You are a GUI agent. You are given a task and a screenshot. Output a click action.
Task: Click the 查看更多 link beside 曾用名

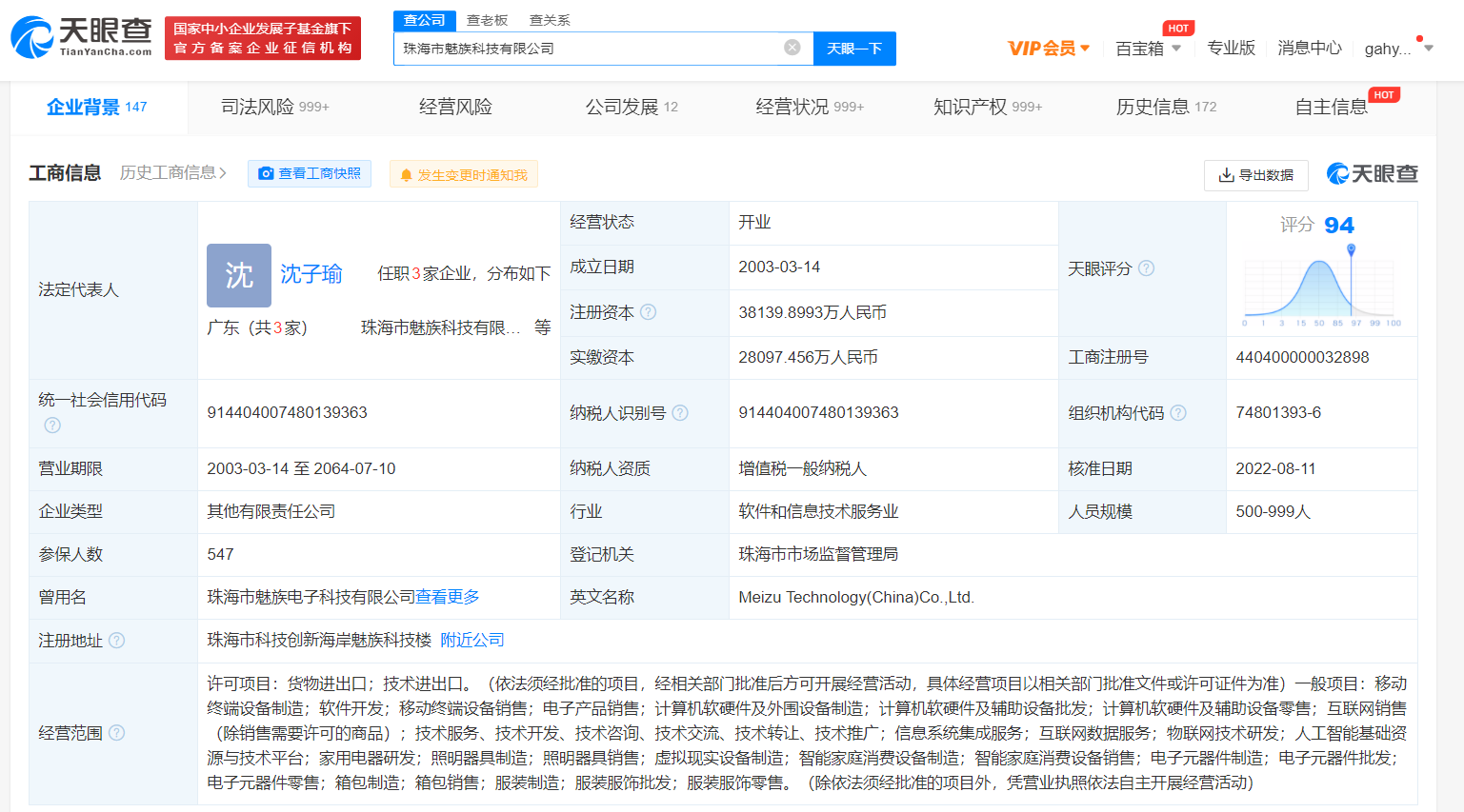coord(448,597)
